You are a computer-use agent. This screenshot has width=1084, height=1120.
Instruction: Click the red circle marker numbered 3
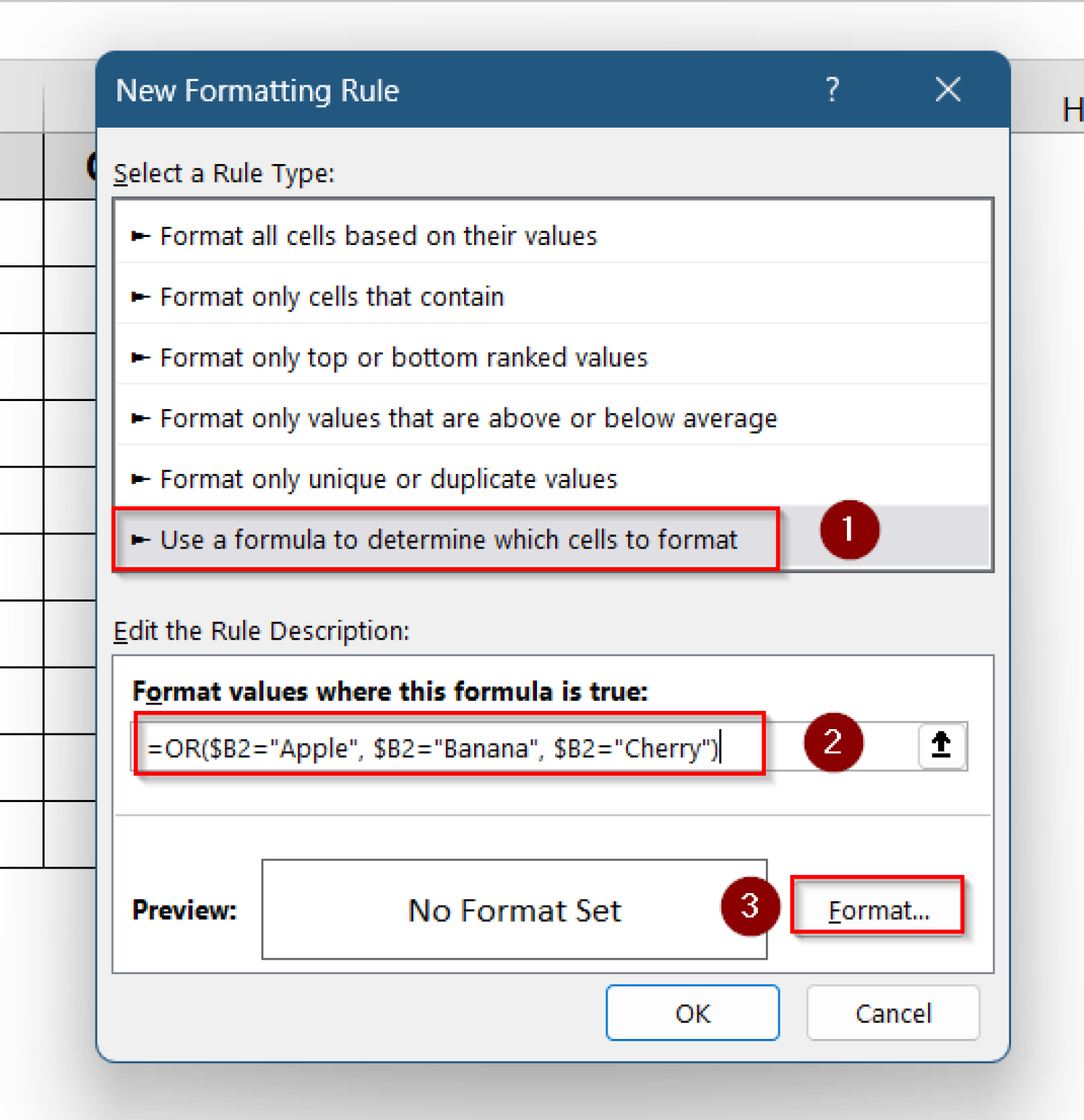(750, 906)
